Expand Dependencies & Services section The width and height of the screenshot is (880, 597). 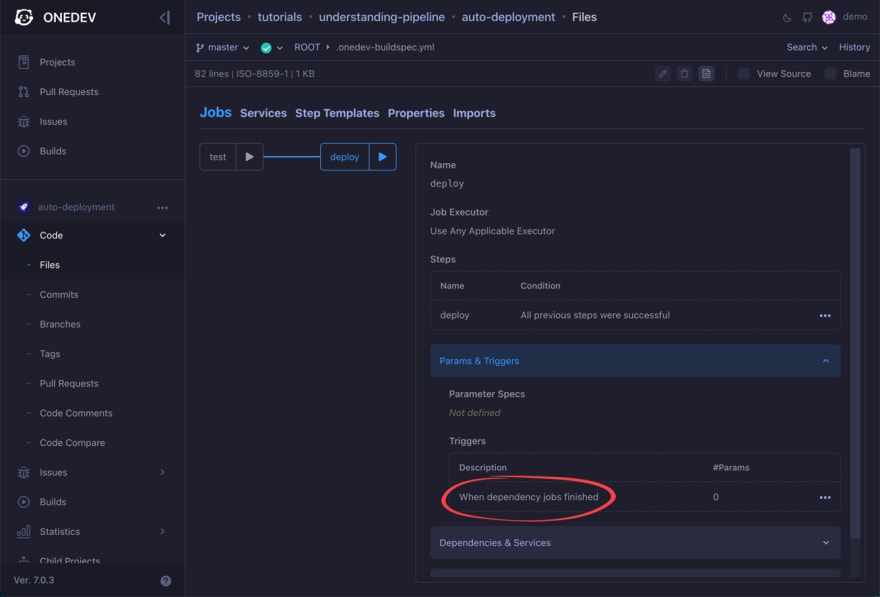635,543
